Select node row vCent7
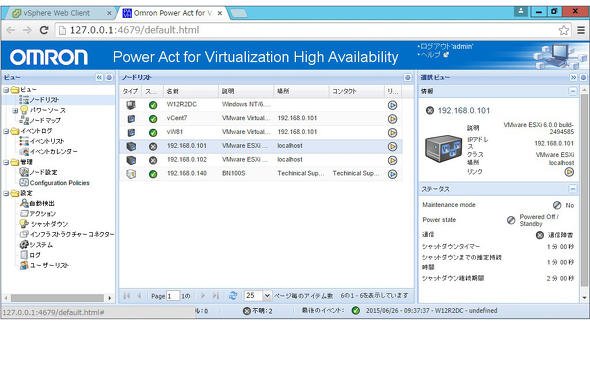Viewport: 590px width, 391px height. [261, 119]
